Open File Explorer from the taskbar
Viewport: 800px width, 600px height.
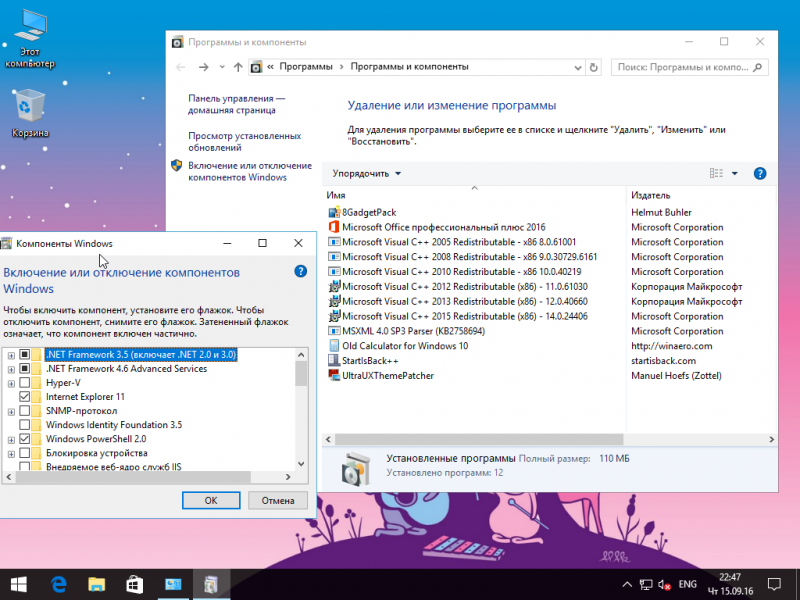[x=96, y=585]
